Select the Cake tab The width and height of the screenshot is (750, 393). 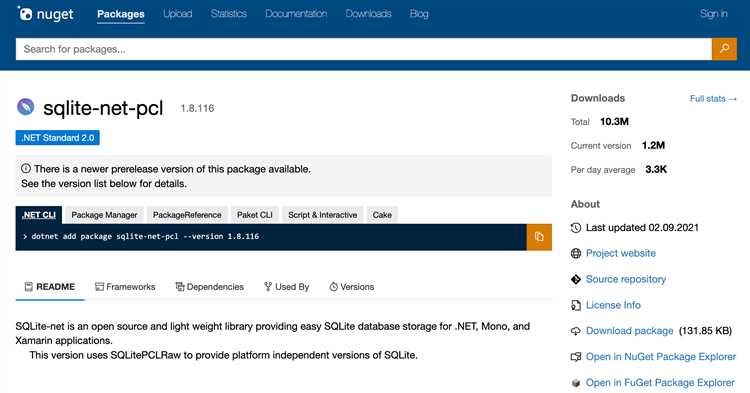click(x=382, y=215)
